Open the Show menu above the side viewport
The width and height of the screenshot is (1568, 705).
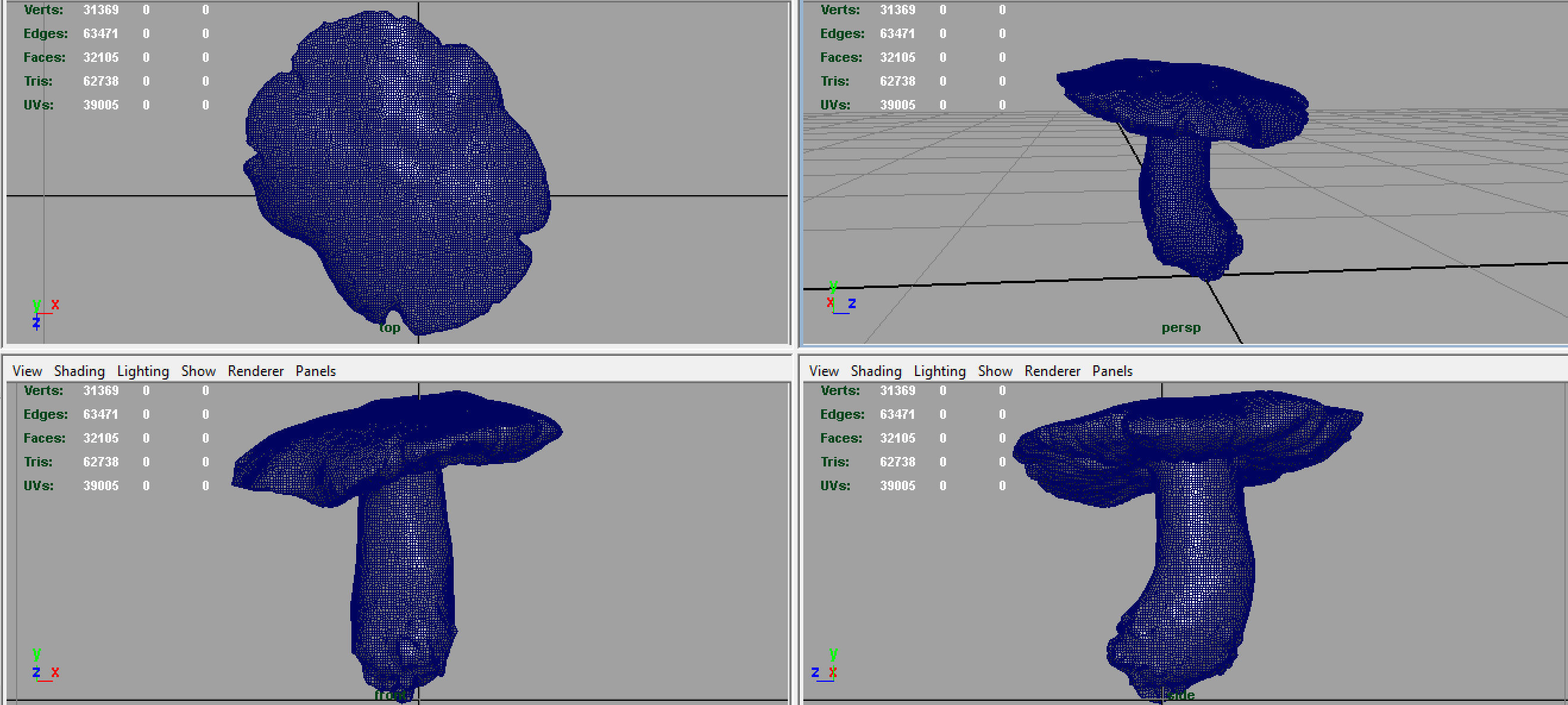pos(995,371)
